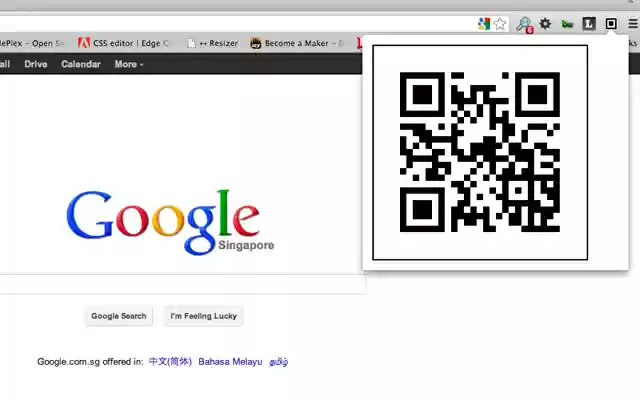Open the gear extension icon

545,24
